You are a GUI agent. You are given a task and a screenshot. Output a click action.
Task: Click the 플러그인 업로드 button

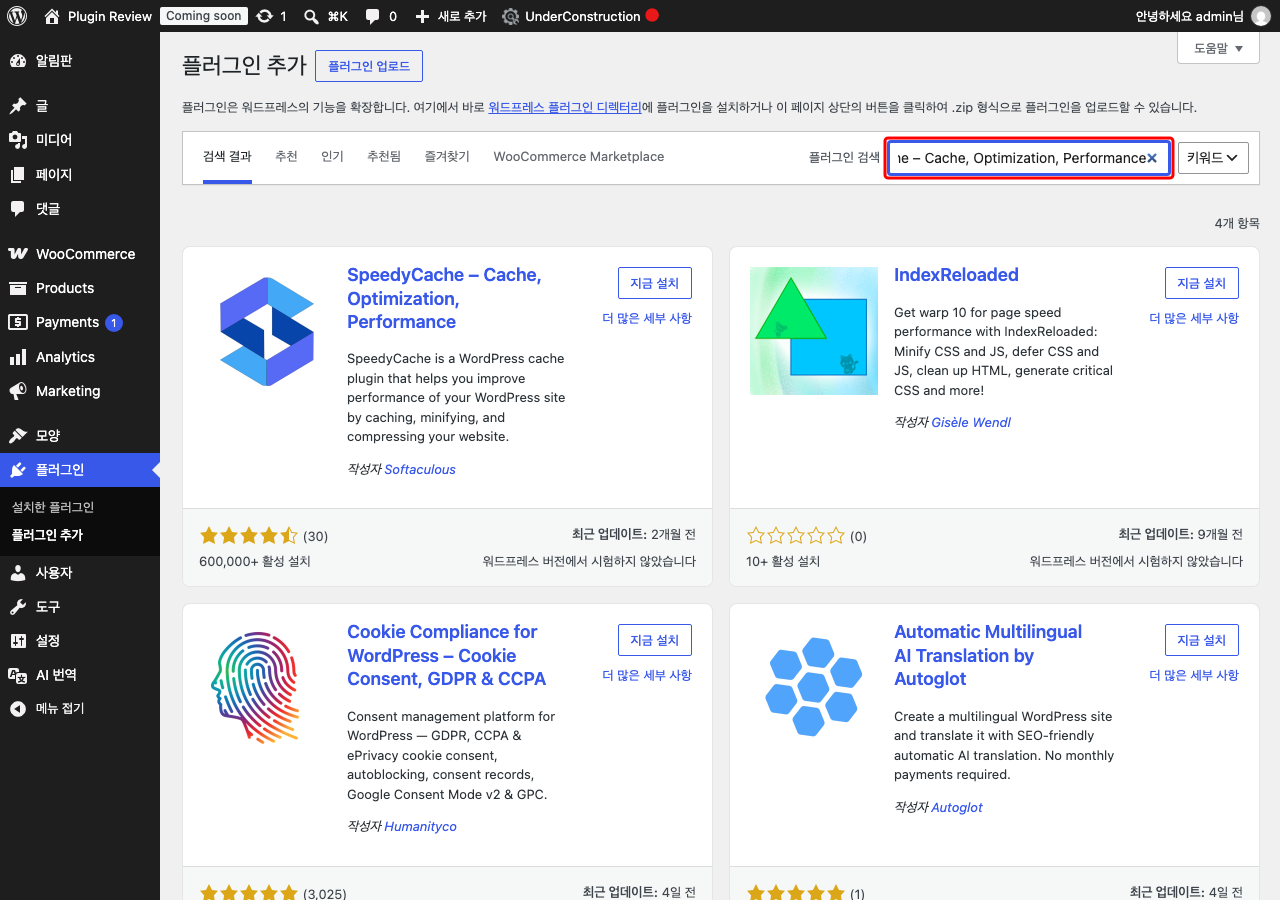[x=369, y=66]
